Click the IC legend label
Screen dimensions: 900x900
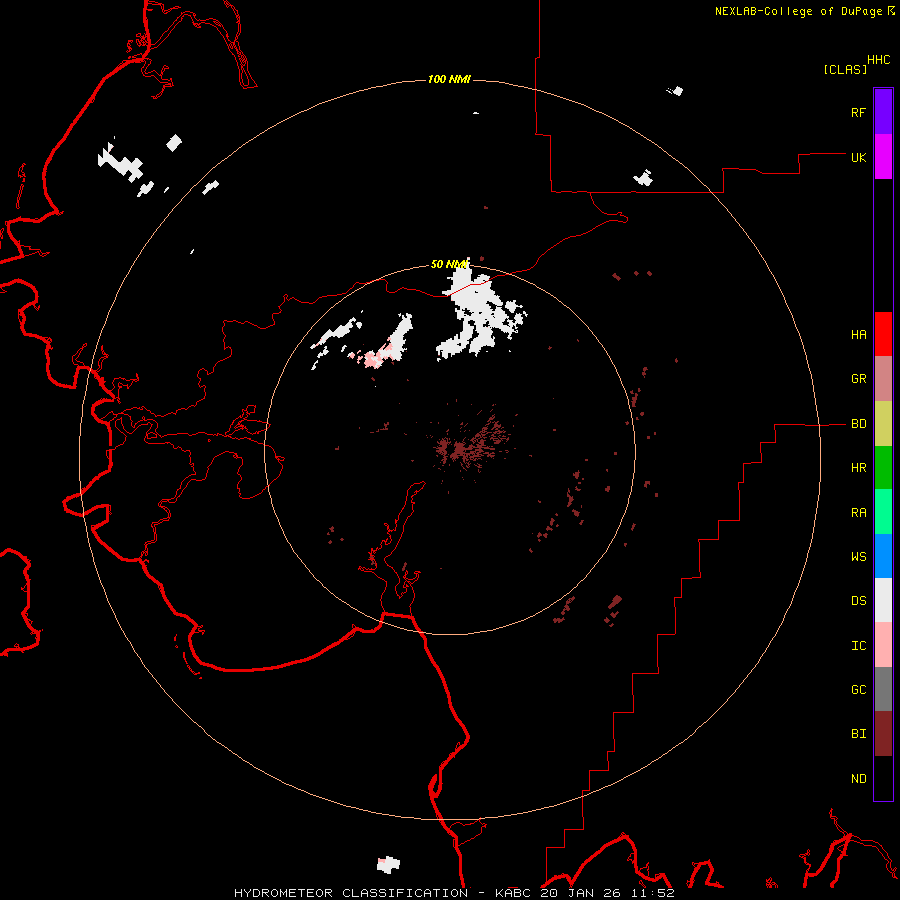(858, 646)
